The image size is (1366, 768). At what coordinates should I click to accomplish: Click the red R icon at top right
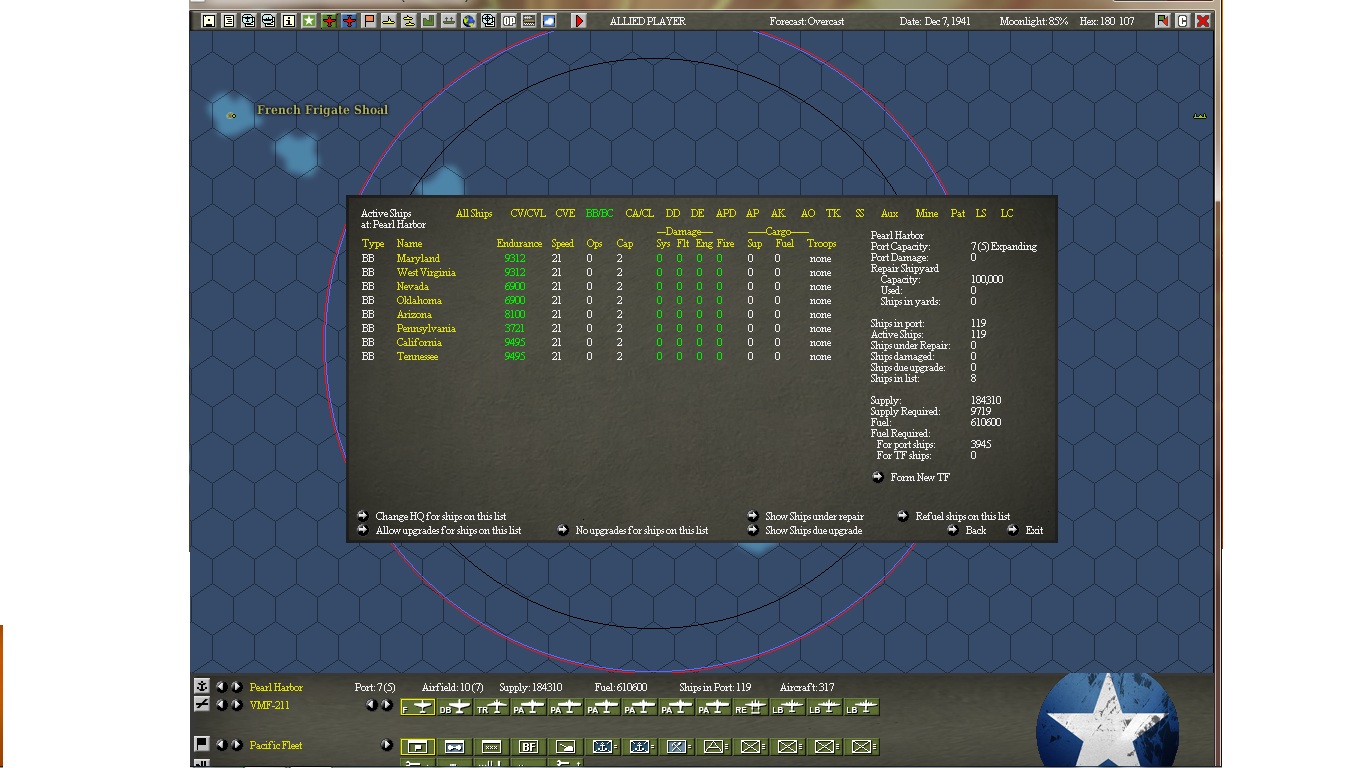(1162, 21)
